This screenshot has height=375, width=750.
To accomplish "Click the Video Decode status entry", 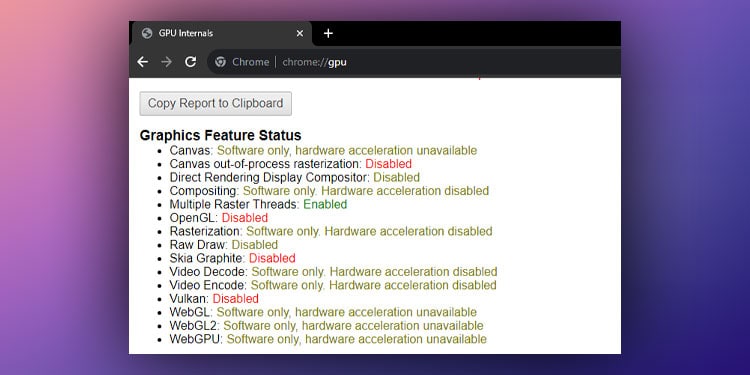I will [333, 272].
